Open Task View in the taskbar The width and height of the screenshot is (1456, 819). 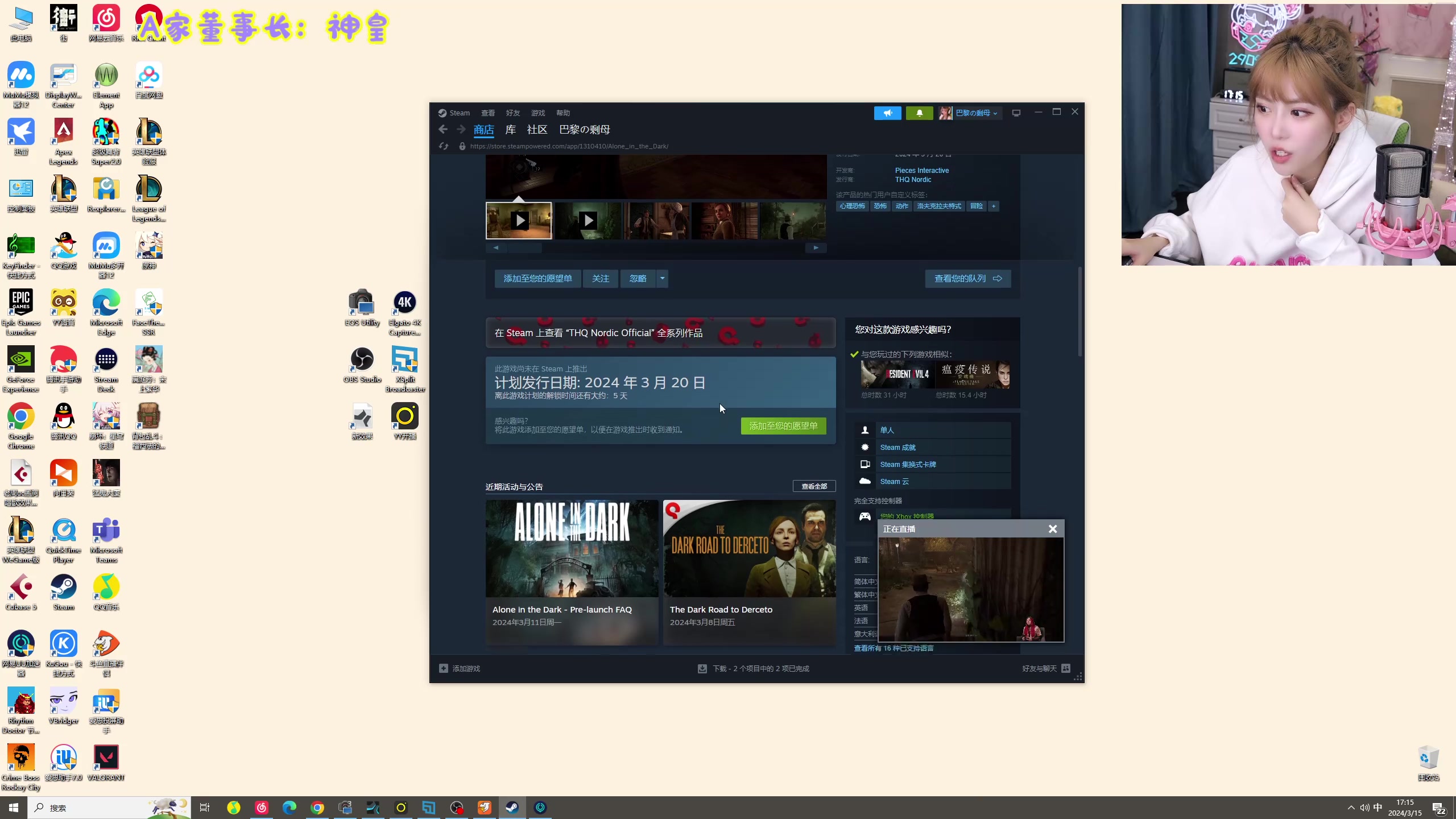(x=205, y=808)
